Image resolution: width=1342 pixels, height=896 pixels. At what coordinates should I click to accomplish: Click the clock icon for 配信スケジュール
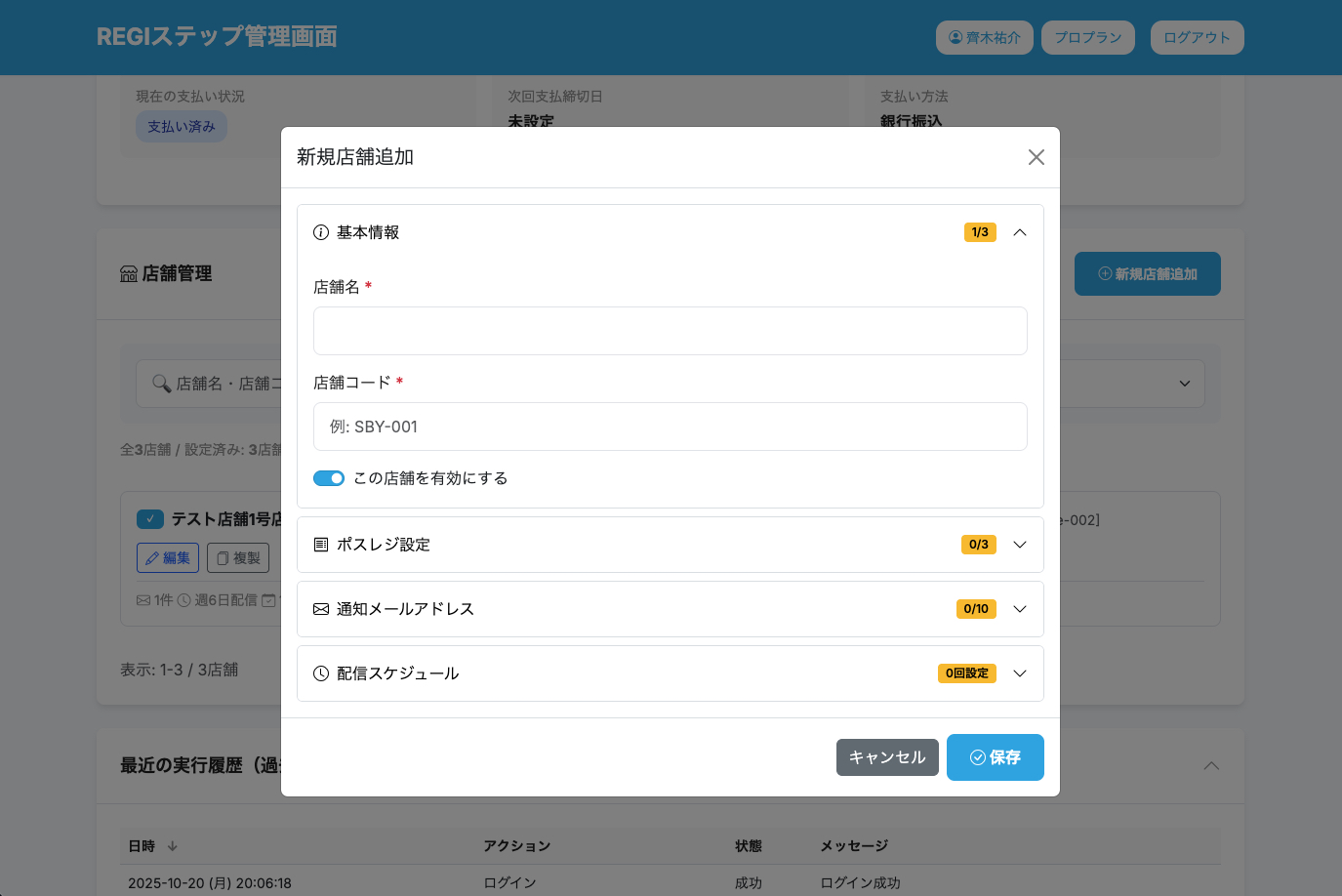coord(320,673)
